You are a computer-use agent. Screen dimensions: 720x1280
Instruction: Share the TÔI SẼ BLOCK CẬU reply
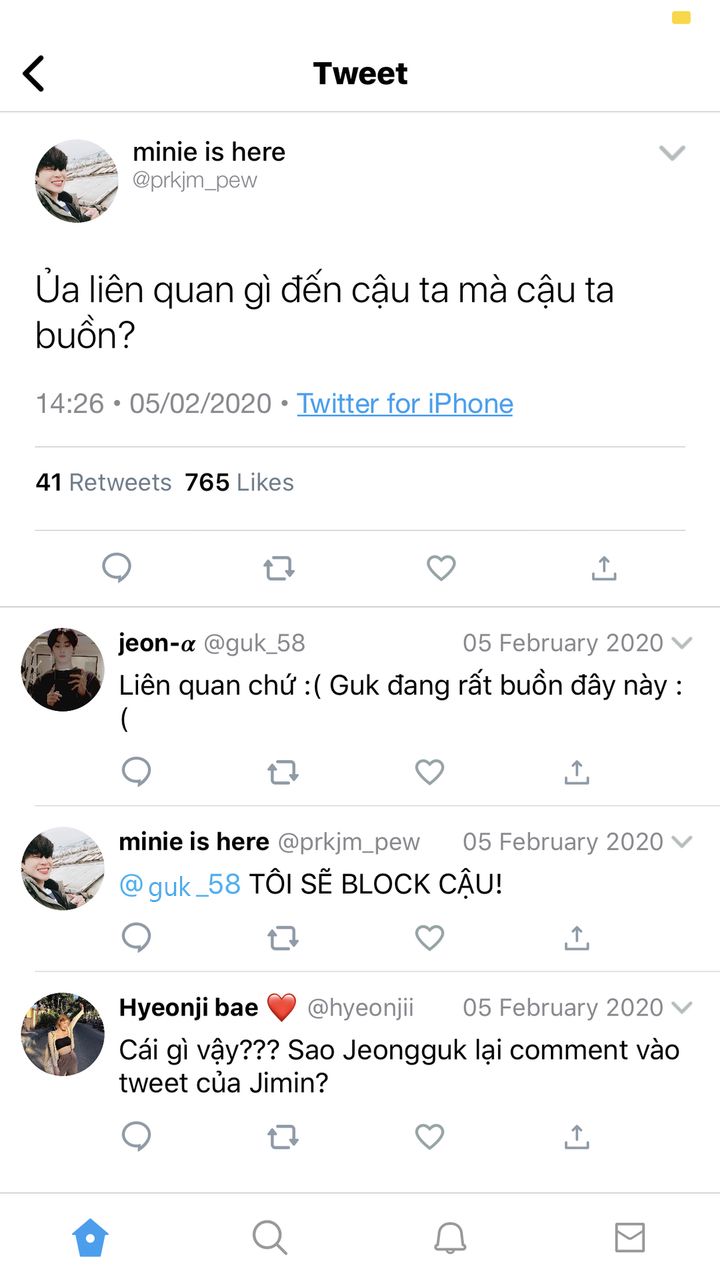click(576, 937)
